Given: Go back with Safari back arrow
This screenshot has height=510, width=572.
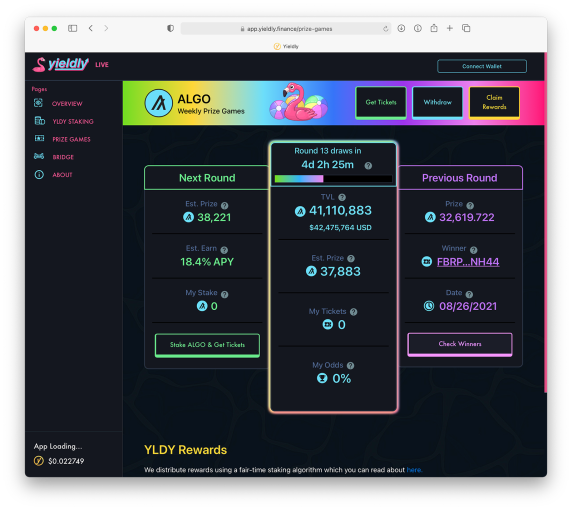Looking at the screenshot, I should (x=91, y=28).
